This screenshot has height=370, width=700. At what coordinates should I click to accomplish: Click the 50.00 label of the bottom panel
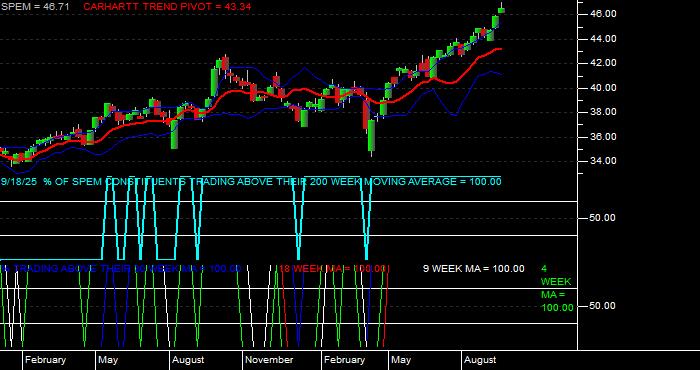tap(603, 306)
